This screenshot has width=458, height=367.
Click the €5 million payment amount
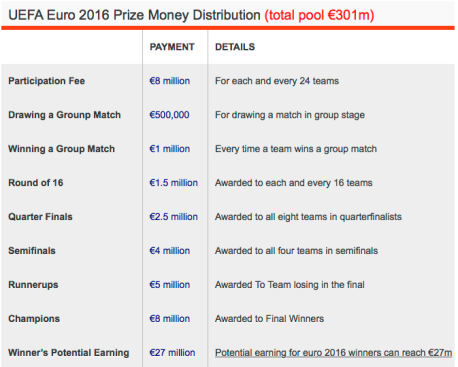tap(170, 285)
